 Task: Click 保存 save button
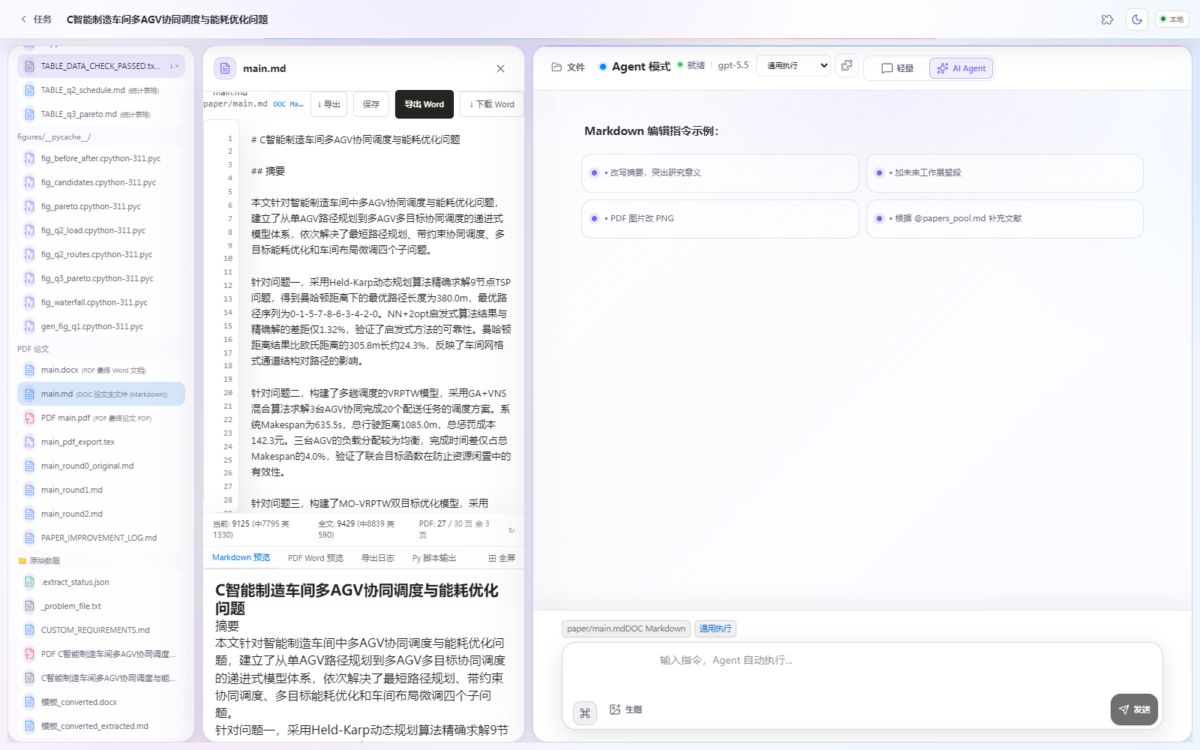click(371, 104)
